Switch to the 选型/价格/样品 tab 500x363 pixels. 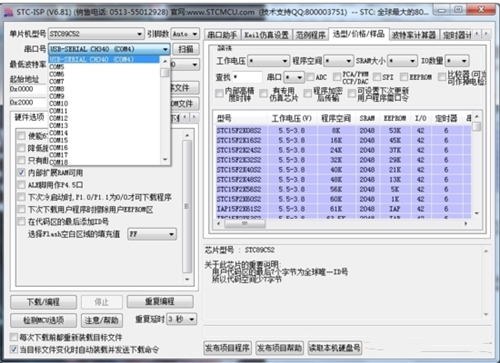click(x=358, y=34)
